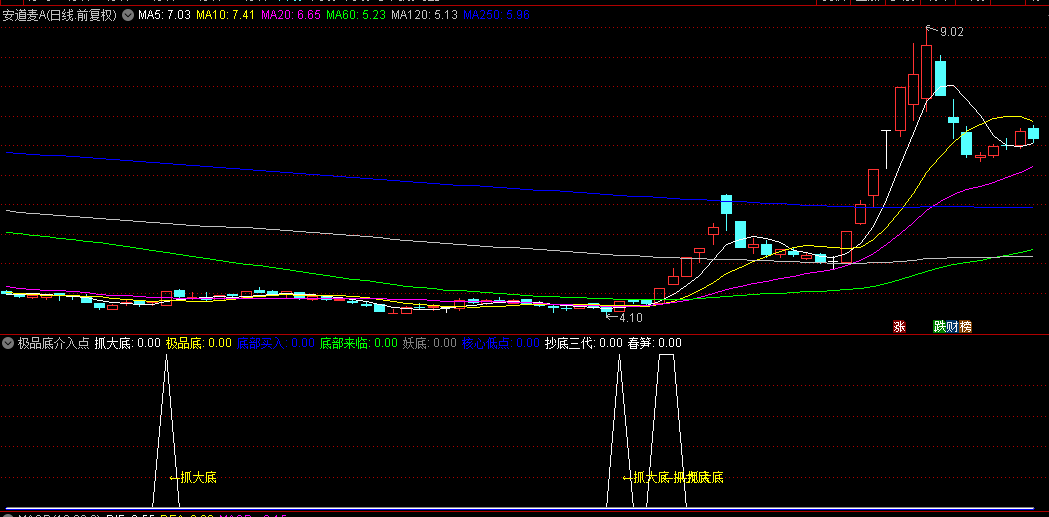Click the leftmost 抓大底 signal label

pos(199,478)
